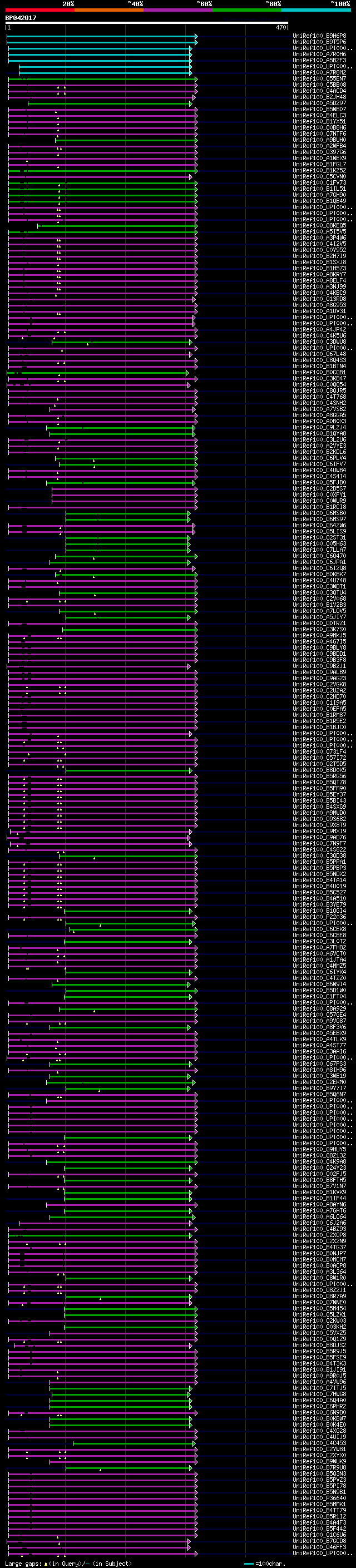Select hit UniRef100_A7R8M2
The width and height of the screenshot is (356, 1568).
click(319, 72)
